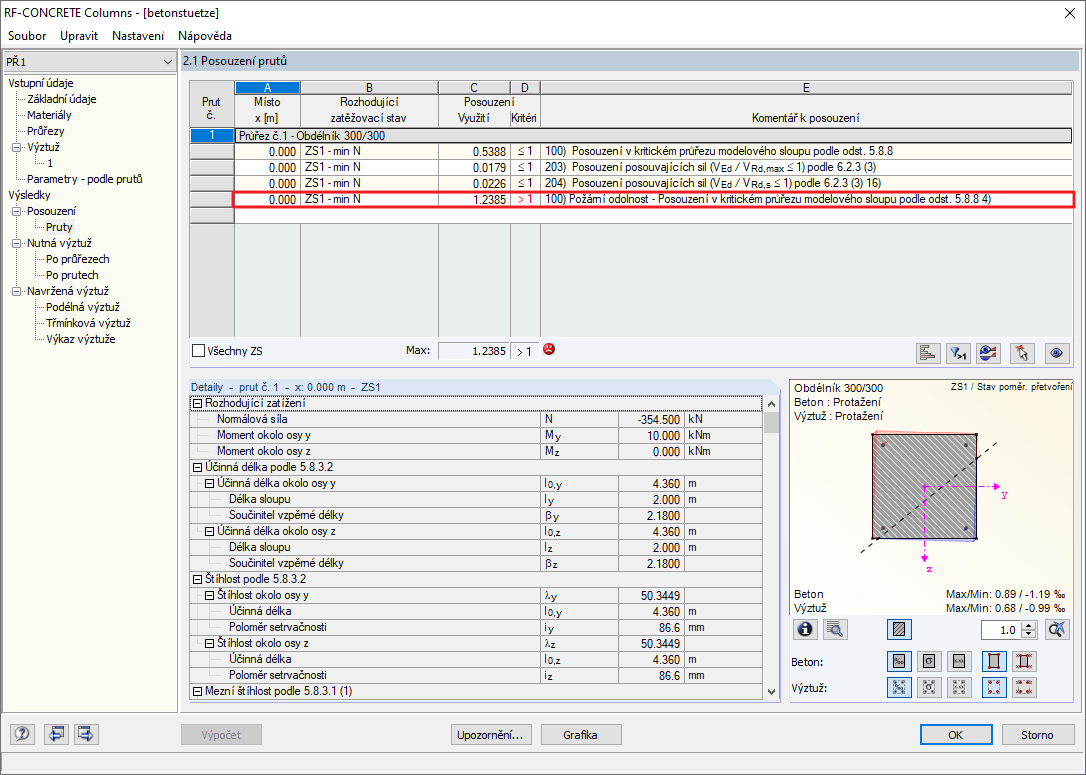
Task: Select the 1.2385 utilization cell
Action: 474,199
